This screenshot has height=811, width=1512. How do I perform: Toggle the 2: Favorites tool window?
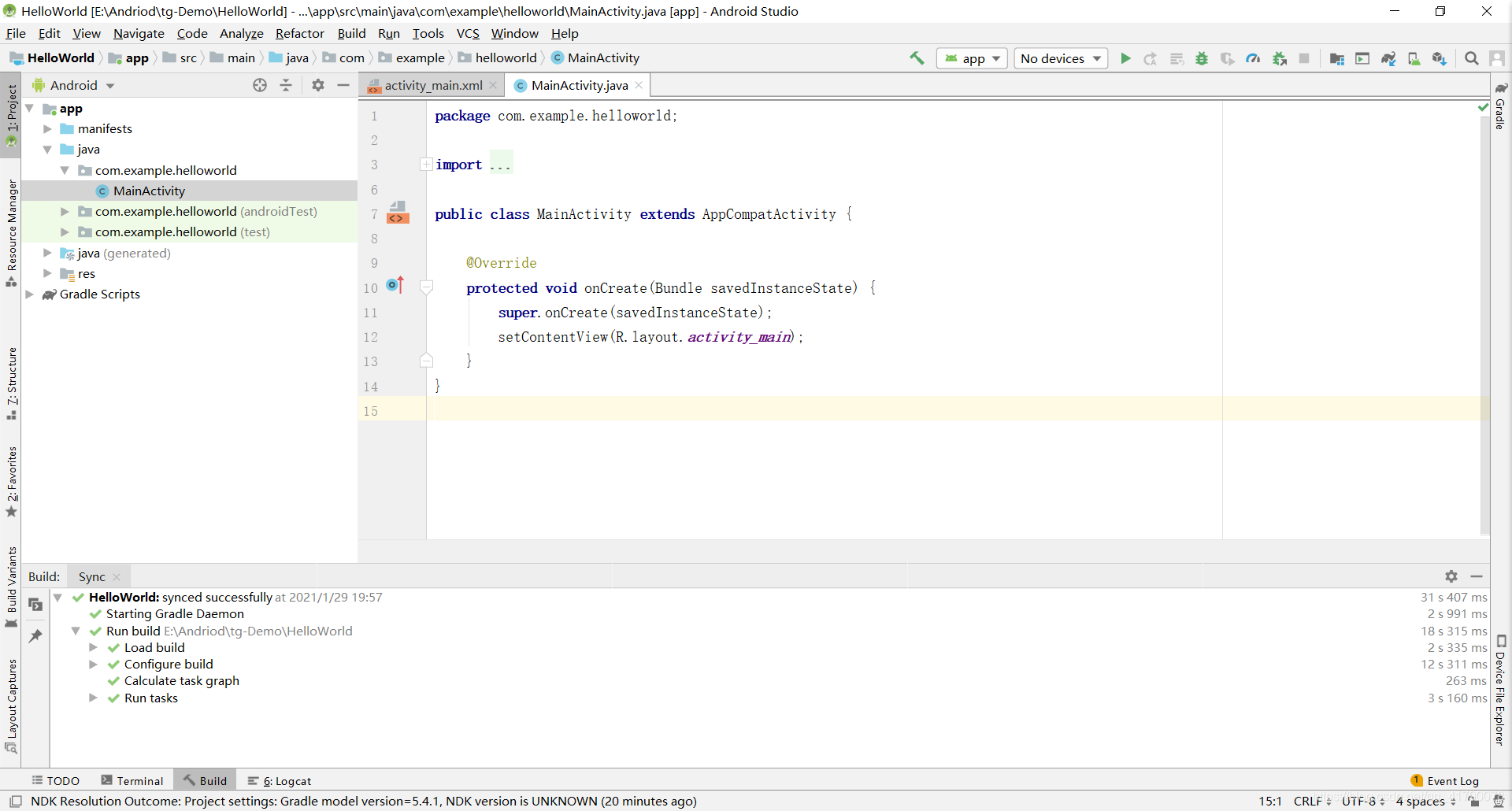click(x=11, y=482)
